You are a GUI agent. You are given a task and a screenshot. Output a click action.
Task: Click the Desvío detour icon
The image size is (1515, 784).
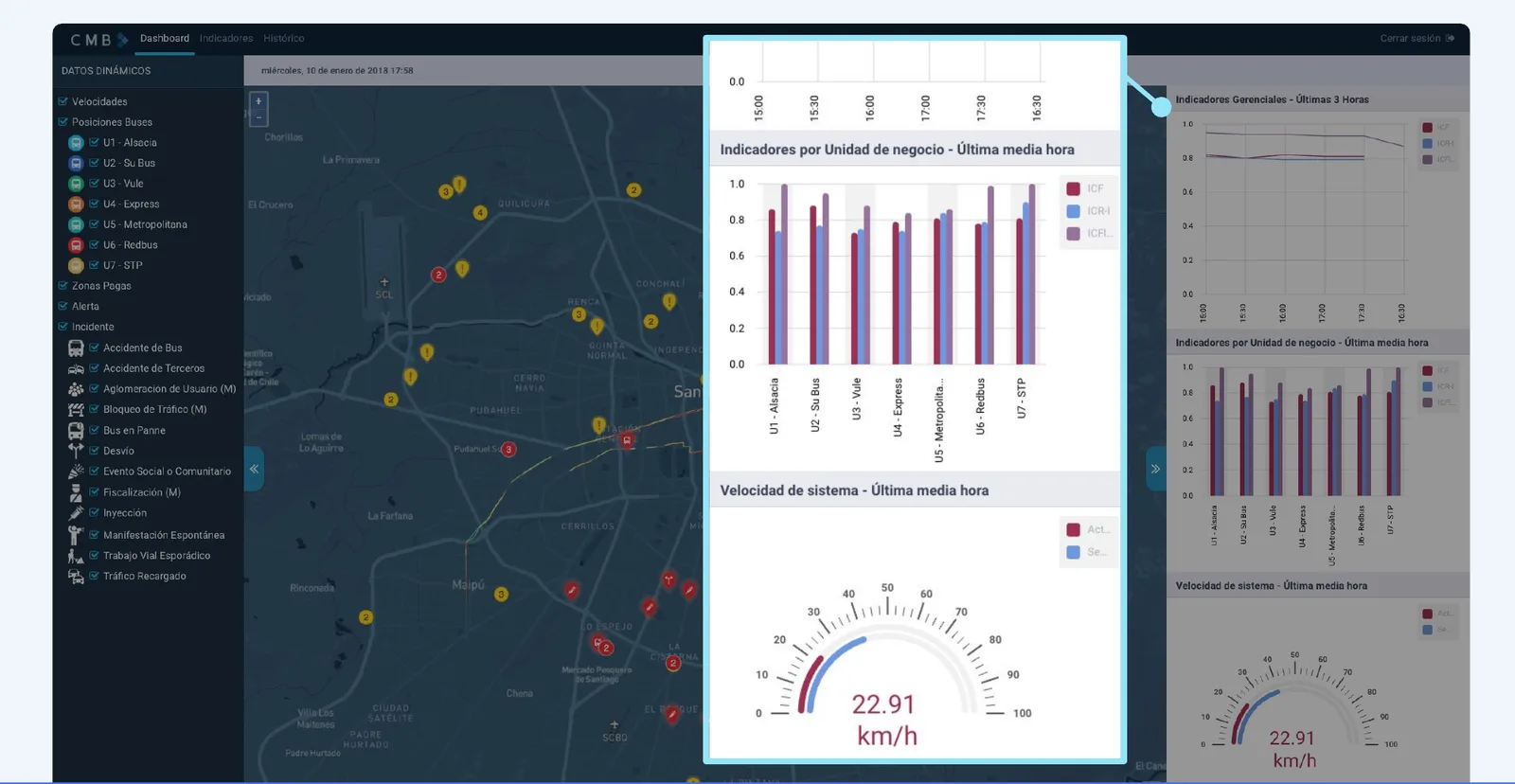pyautogui.click(x=76, y=451)
